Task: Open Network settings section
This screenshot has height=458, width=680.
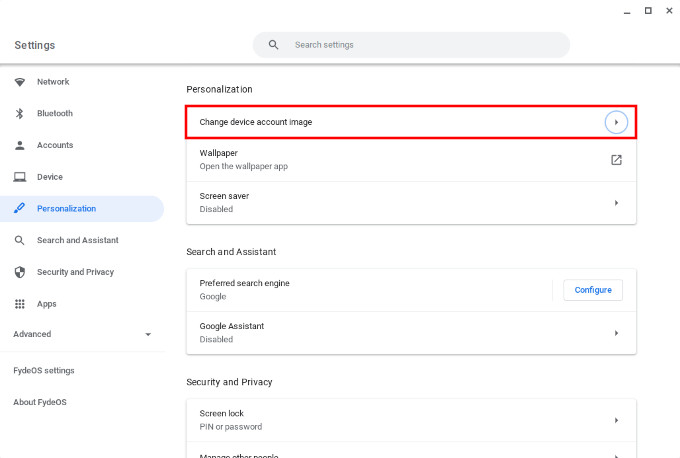Action: (x=53, y=82)
